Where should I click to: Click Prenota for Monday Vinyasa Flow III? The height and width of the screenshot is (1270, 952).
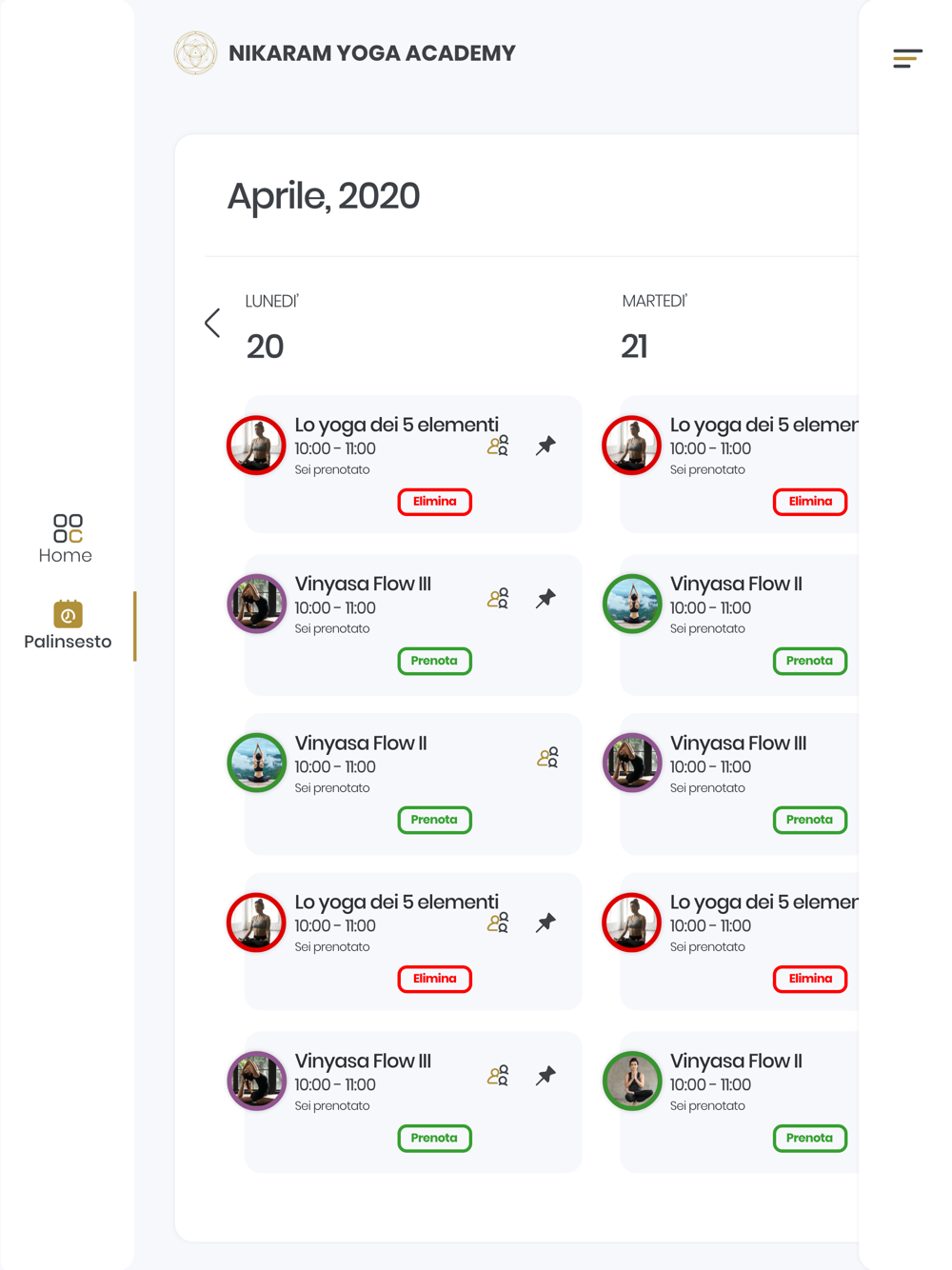(x=435, y=661)
